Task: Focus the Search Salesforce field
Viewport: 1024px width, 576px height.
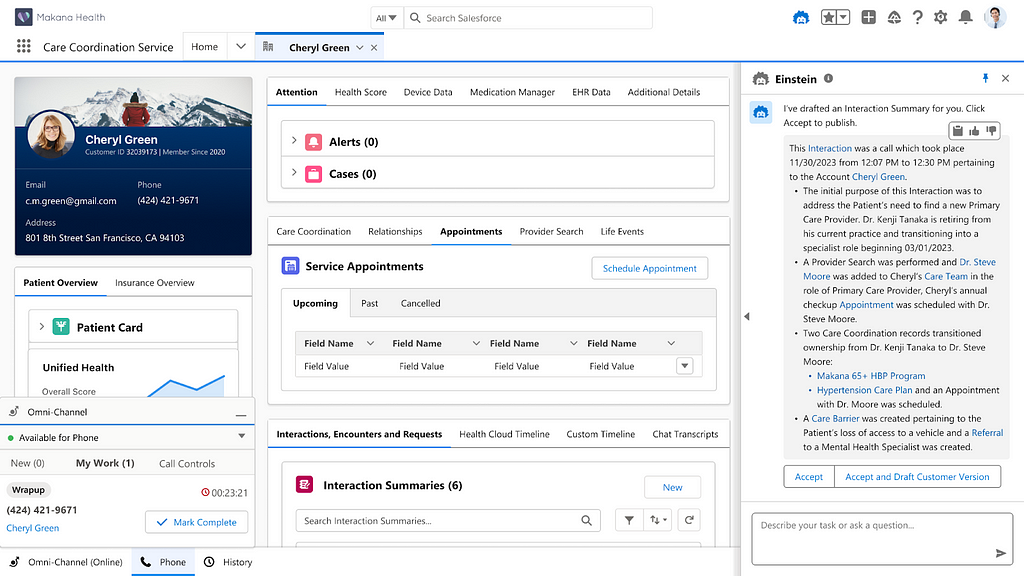Action: 528,18
